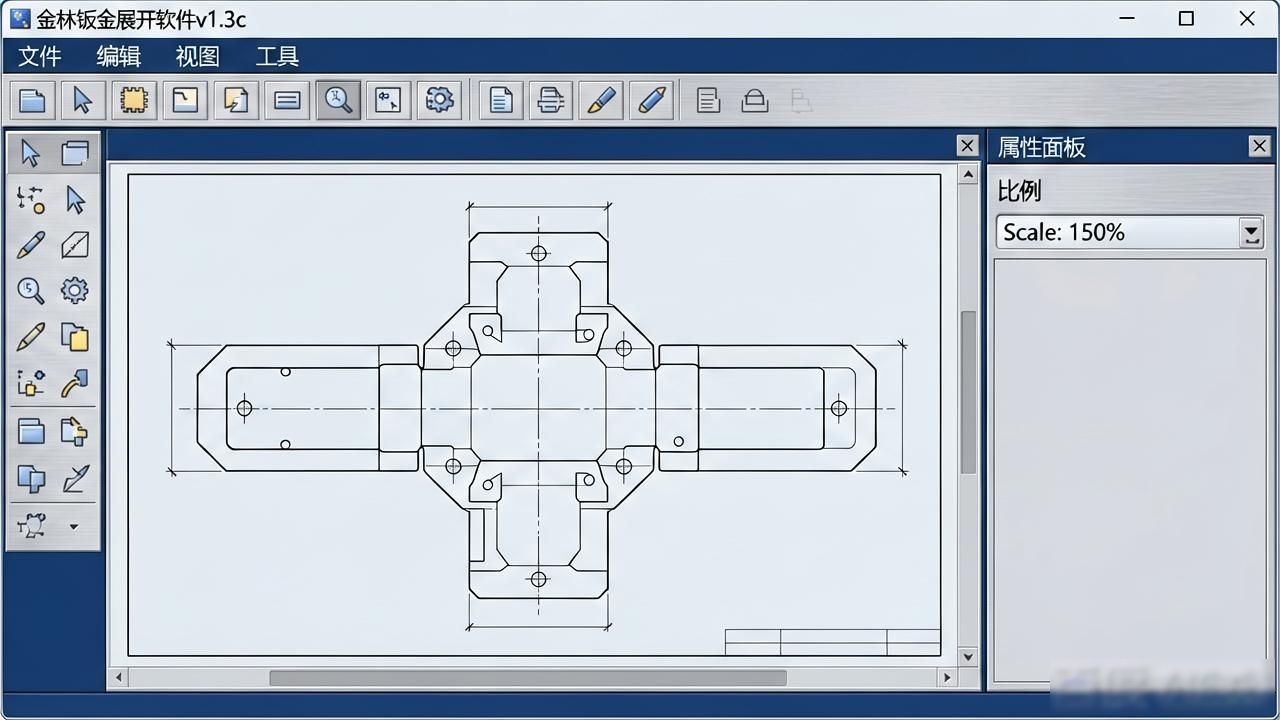Click the open folder icon in top toolbar
The image size is (1280, 720).
point(32,100)
